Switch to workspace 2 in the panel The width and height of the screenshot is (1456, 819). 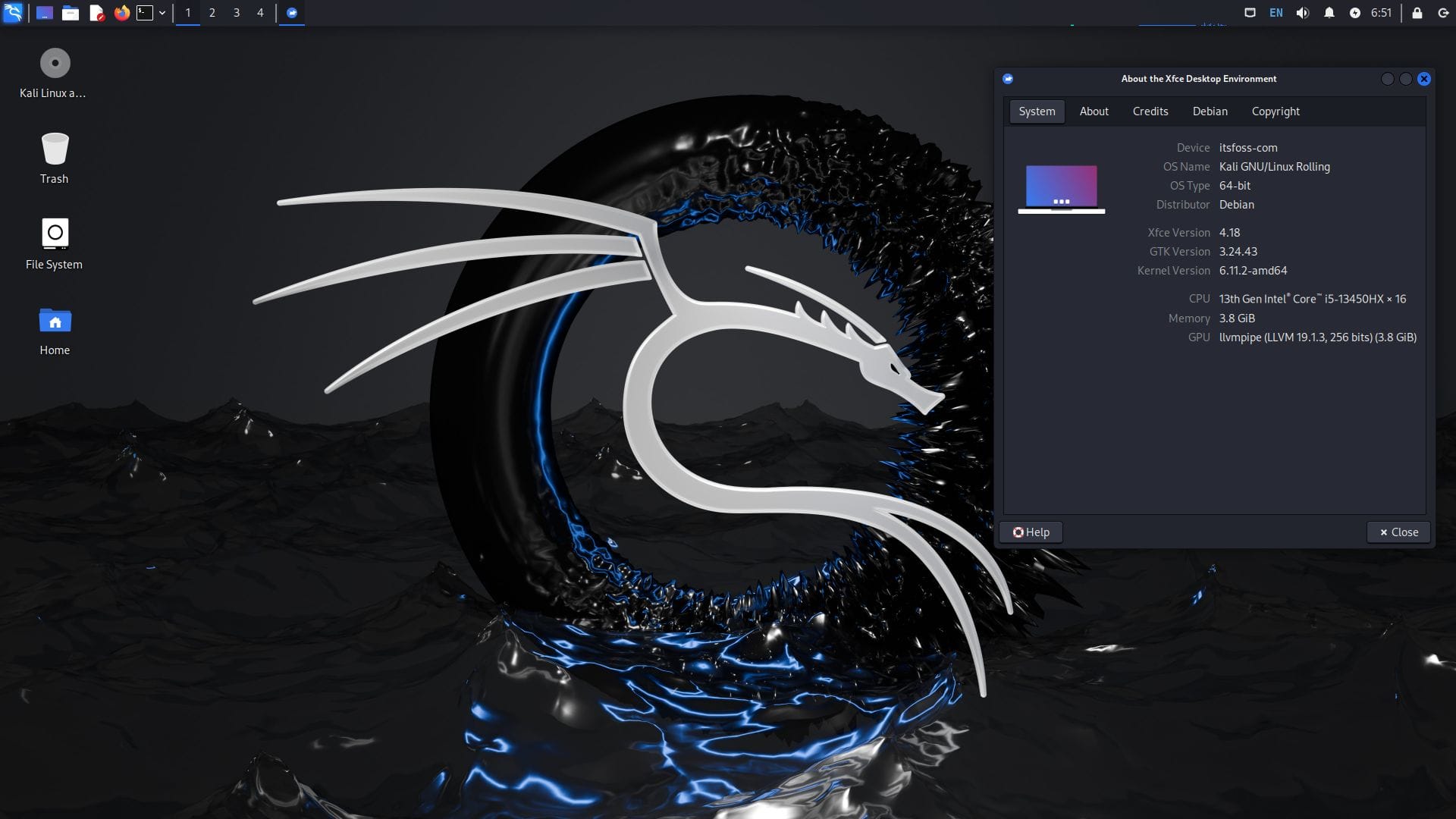pos(211,12)
